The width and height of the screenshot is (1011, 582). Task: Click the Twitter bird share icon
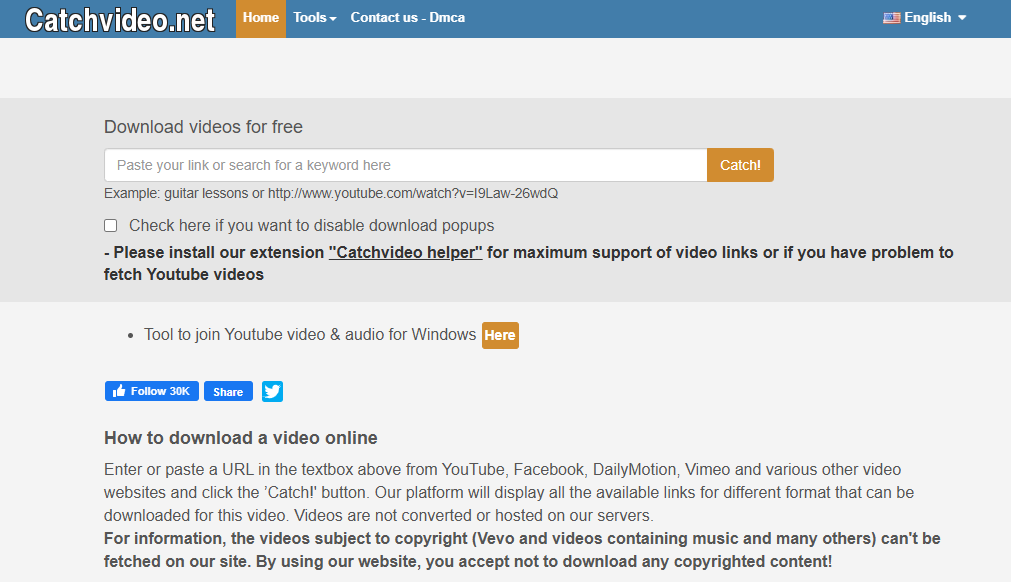pyautogui.click(x=271, y=391)
